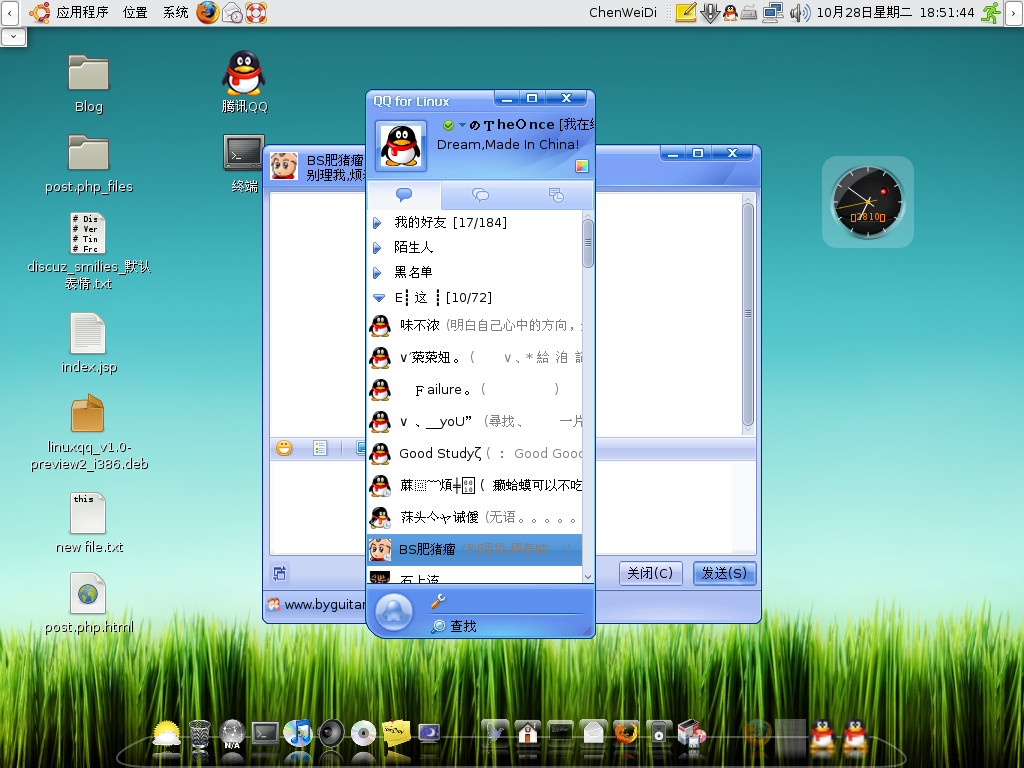This screenshot has width=1024, height=768.
Task: Open the online status dropdown arrow in QQ
Action: point(462,125)
